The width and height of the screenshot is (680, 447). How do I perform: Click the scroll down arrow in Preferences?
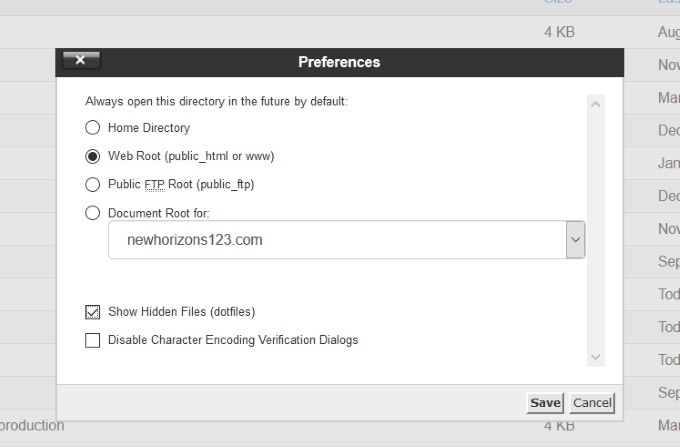pos(596,356)
